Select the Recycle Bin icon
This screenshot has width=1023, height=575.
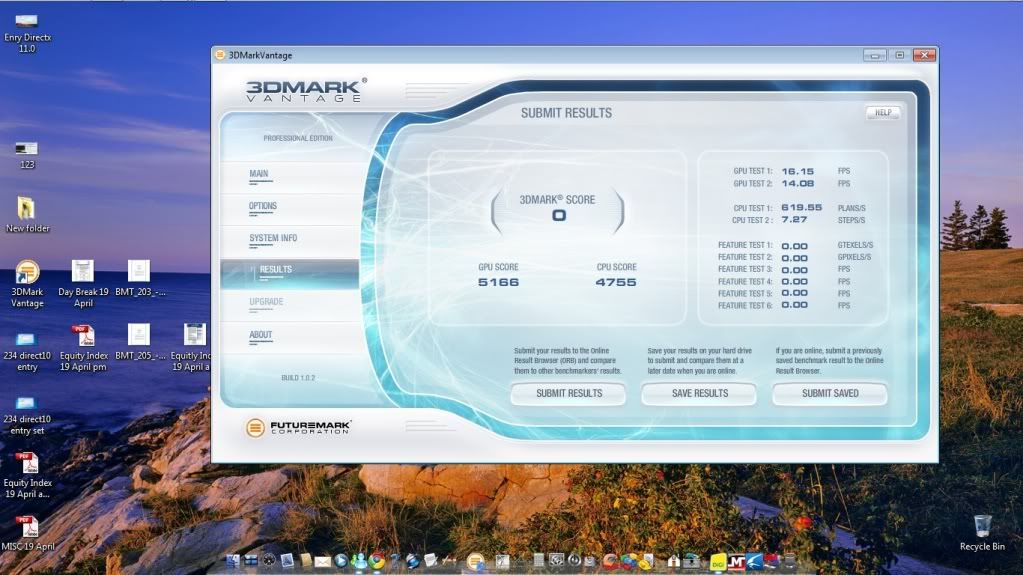pos(982,526)
